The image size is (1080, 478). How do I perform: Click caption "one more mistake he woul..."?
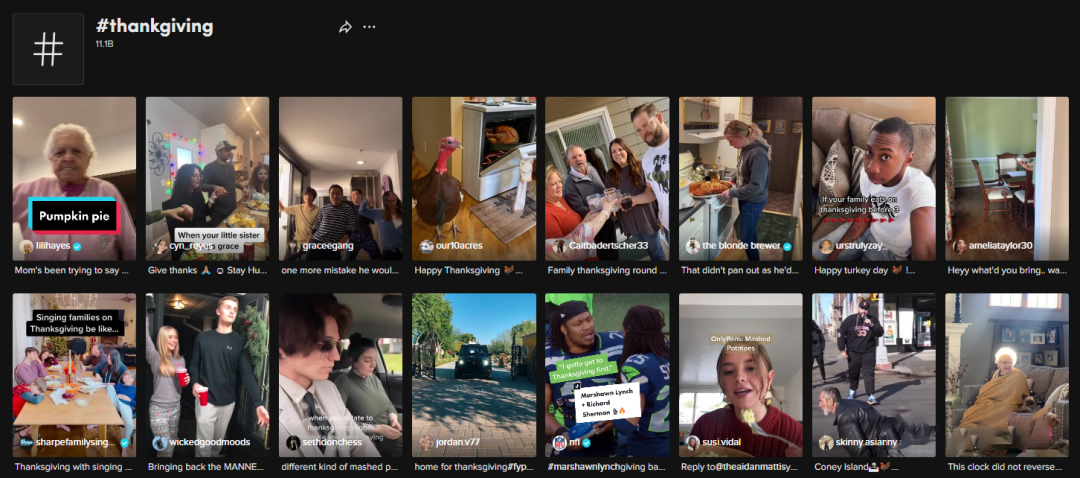(340, 271)
